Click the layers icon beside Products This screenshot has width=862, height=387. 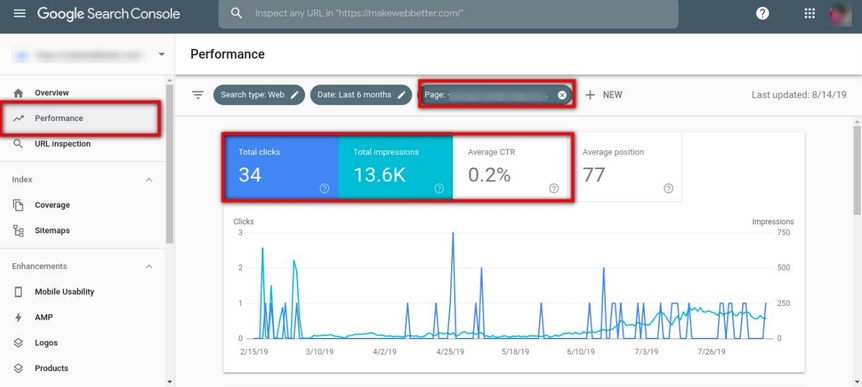coord(18,368)
